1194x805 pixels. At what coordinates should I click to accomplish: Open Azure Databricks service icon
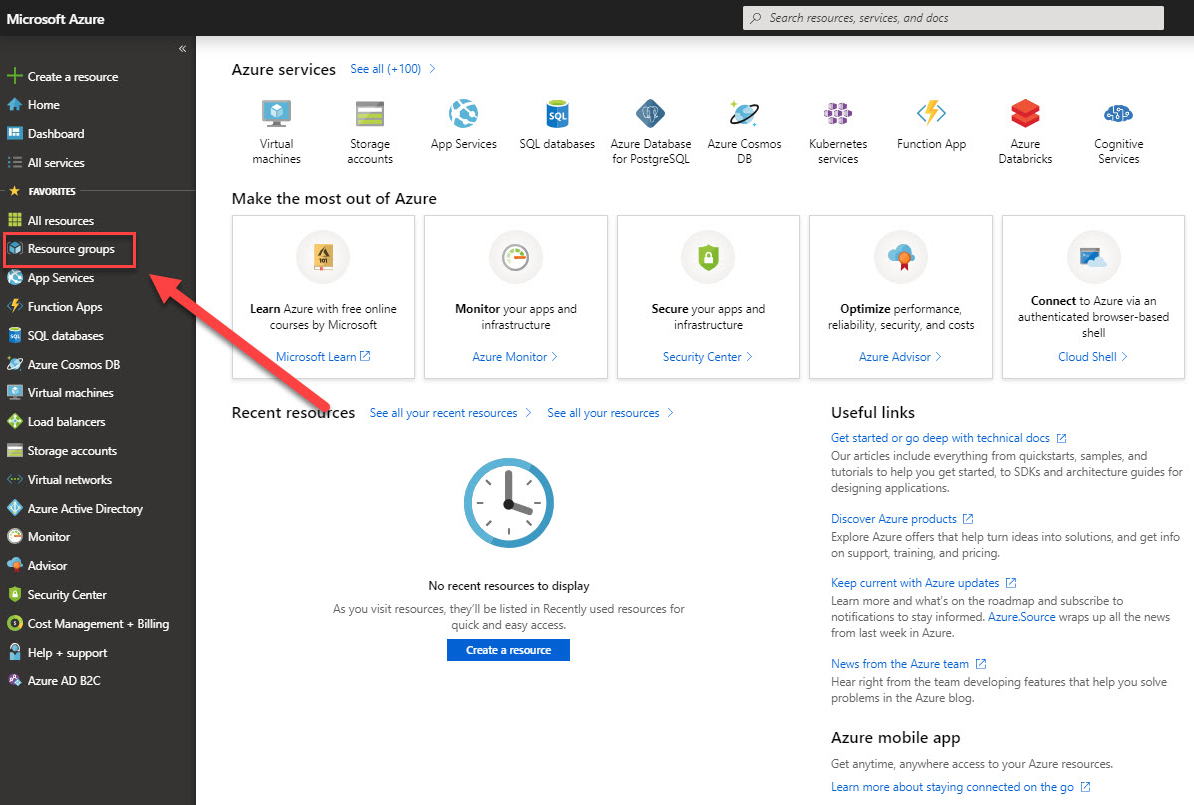click(x=1025, y=113)
